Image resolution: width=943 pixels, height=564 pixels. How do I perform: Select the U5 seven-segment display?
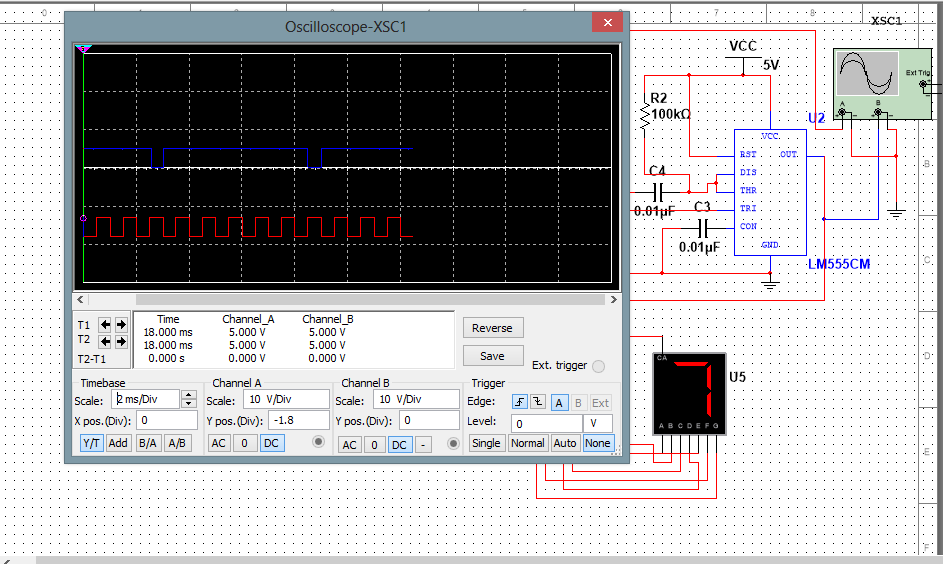click(x=690, y=394)
